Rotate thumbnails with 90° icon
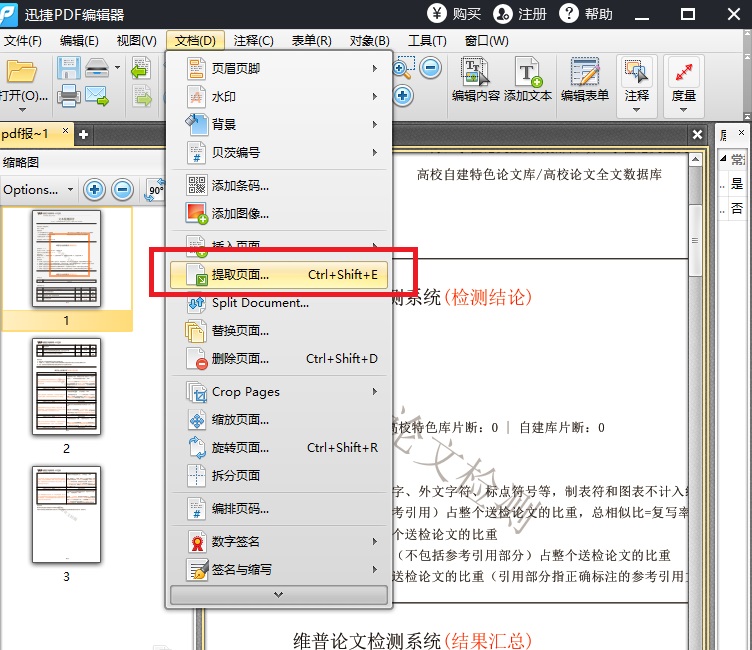Screen dimensions: 752x650 [x=154, y=189]
